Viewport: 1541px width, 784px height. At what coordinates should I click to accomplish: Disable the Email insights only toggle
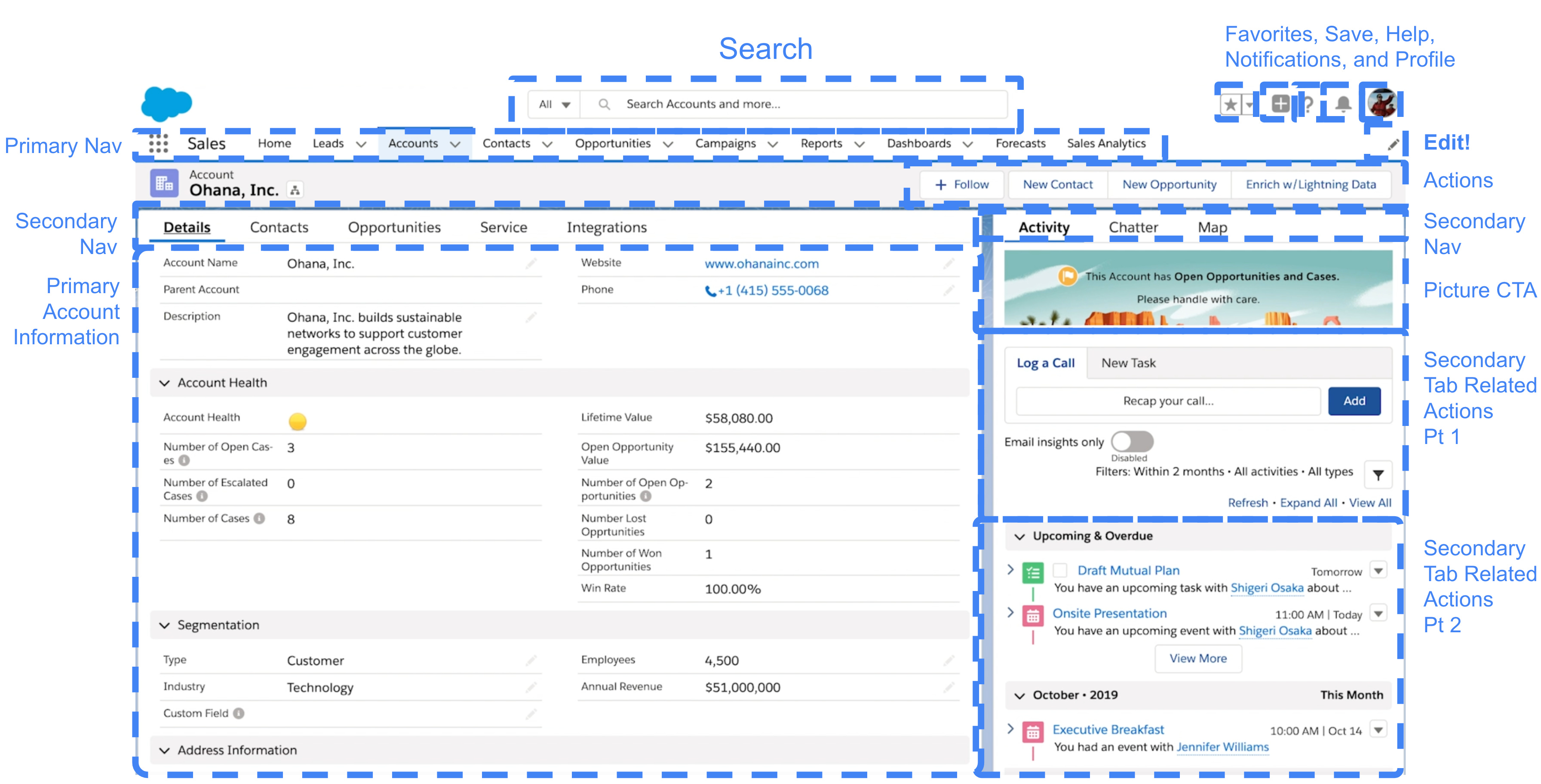click(1133, 441)
